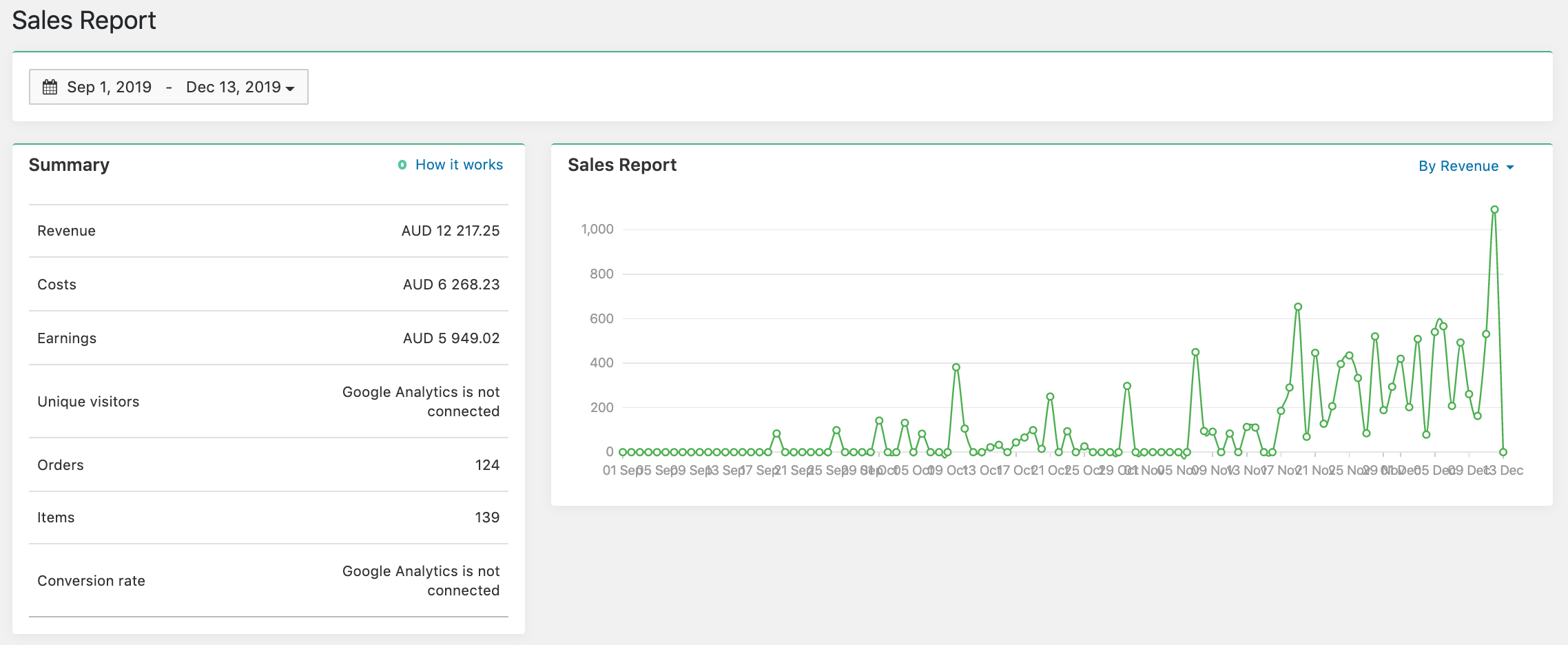Click the Conversion rate row label
This screenshot has width=1568, height=645.
click(91, 581)
